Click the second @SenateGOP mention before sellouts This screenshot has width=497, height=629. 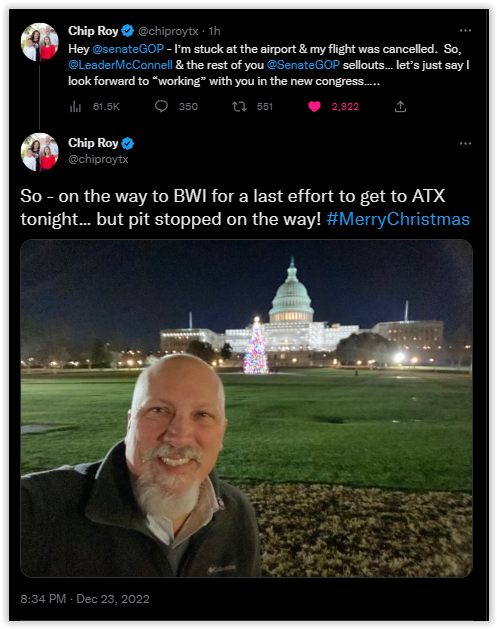point(303,65)
